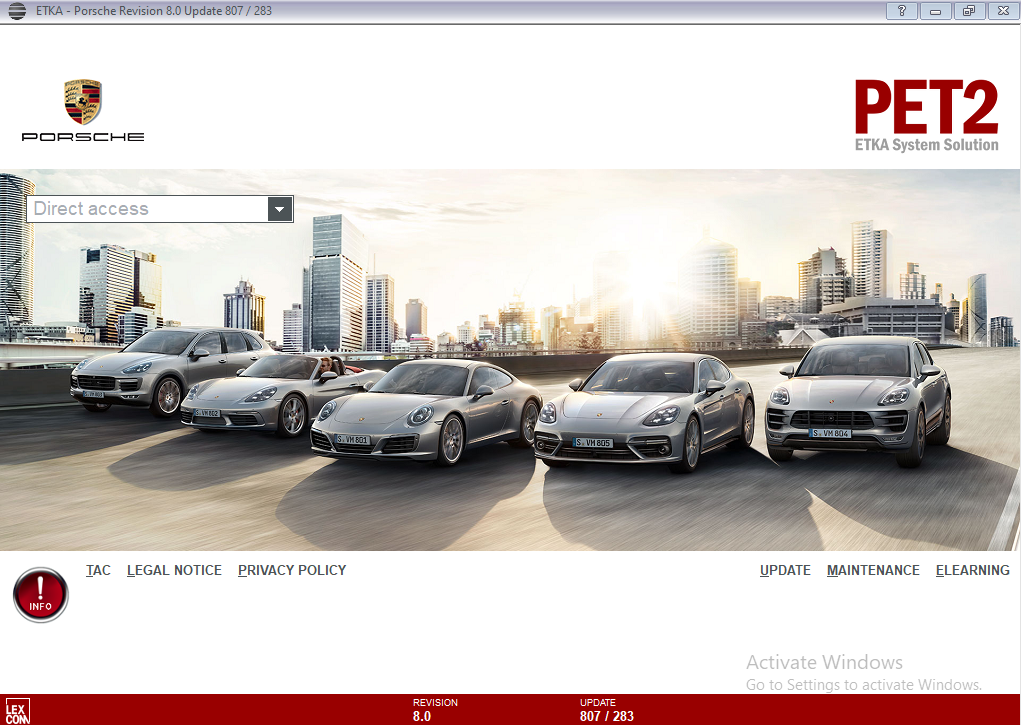
Task: Click the REVISION 8.0 area in the status bar
Action: [x=435, y=710]
